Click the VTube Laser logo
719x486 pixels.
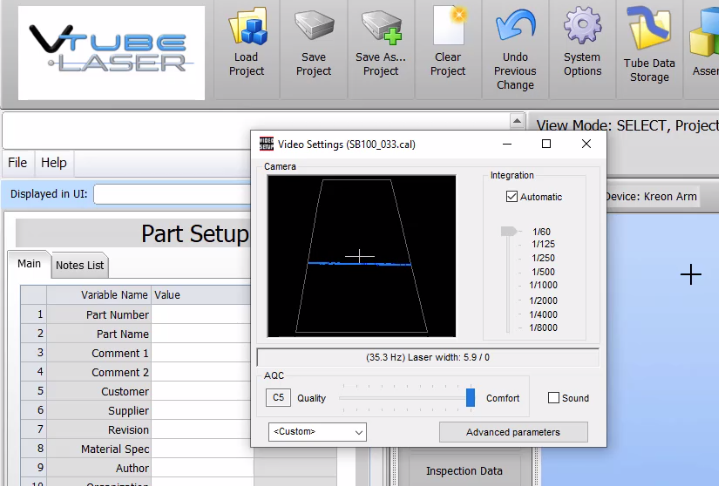click(x=111, y=52)
